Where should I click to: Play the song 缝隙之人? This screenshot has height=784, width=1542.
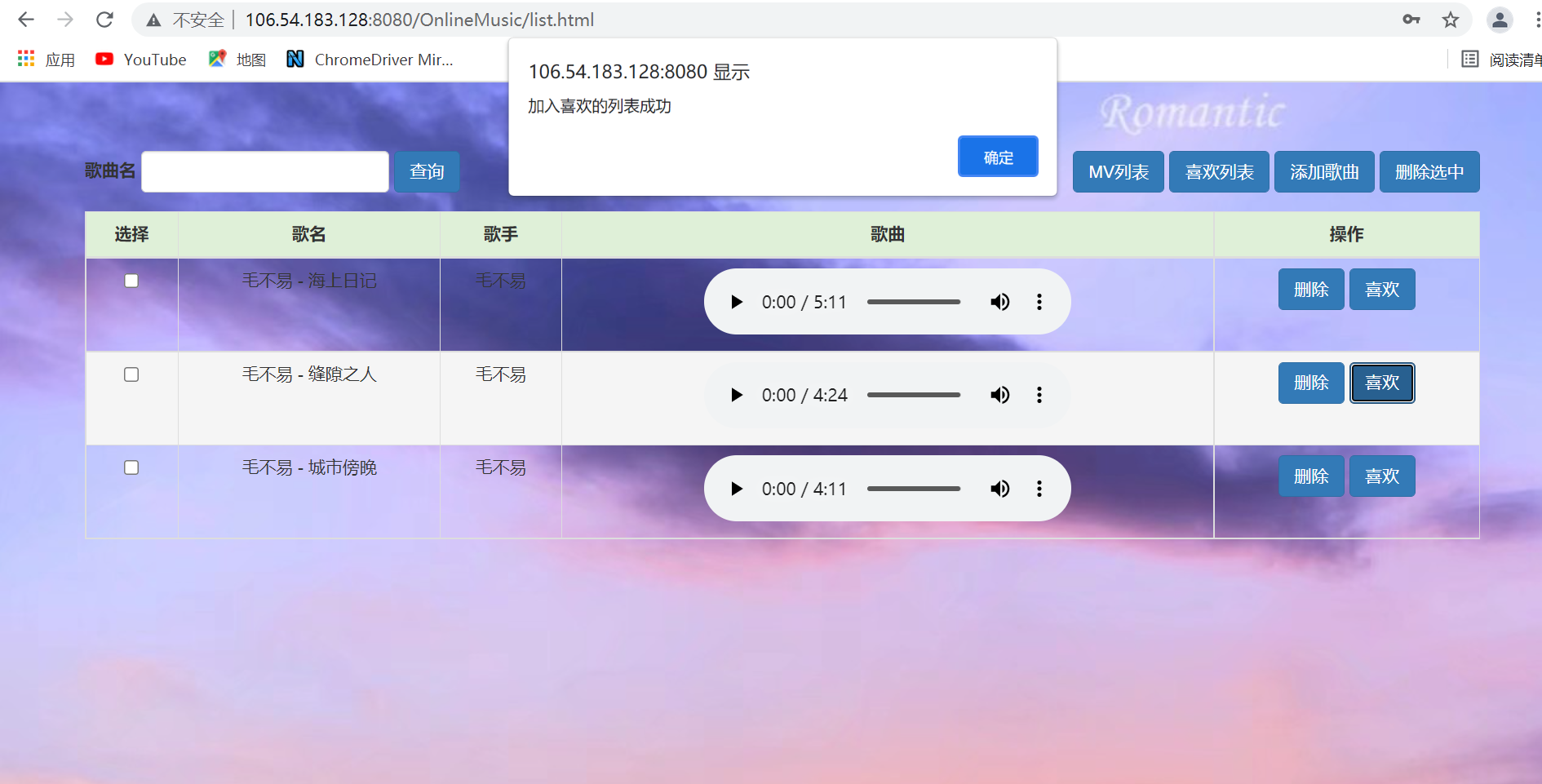737,395
